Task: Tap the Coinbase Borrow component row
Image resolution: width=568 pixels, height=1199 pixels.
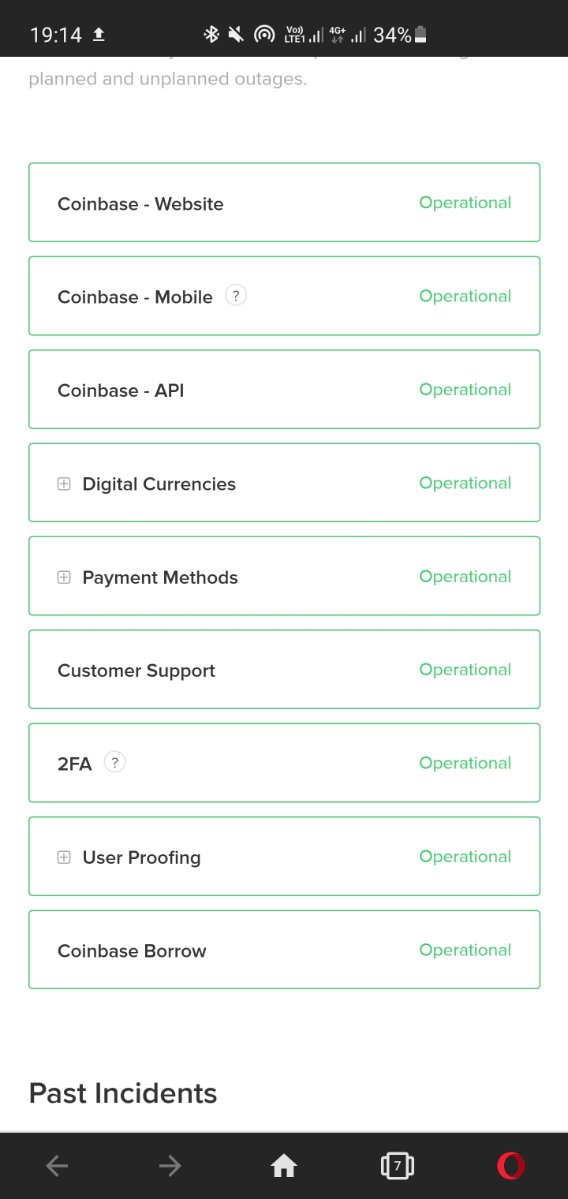Action: coord(284,949)
